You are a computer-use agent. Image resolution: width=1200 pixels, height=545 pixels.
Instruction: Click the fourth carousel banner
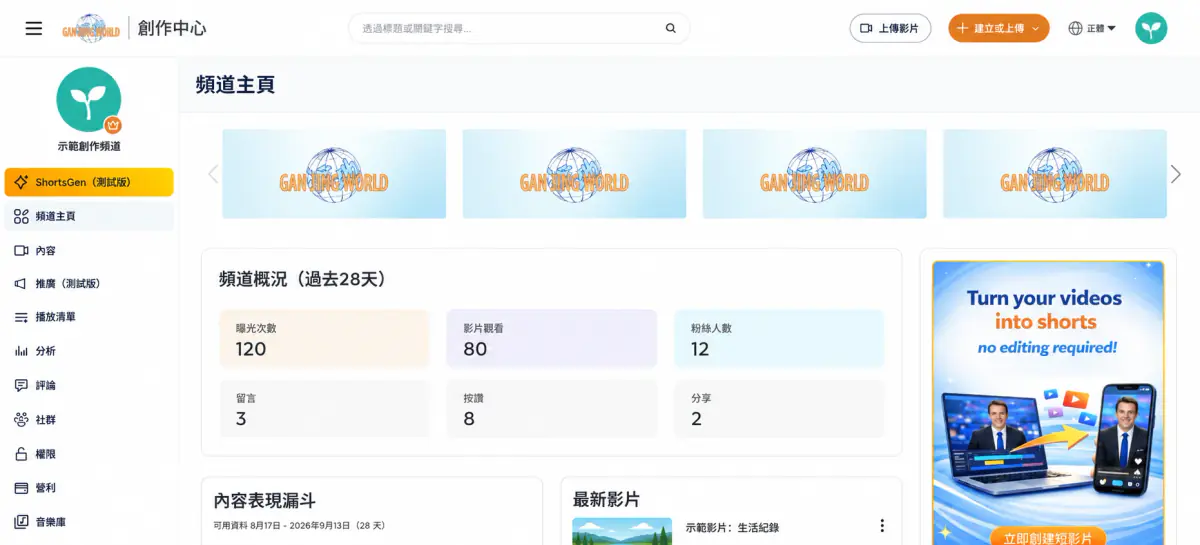(1055, 174)
